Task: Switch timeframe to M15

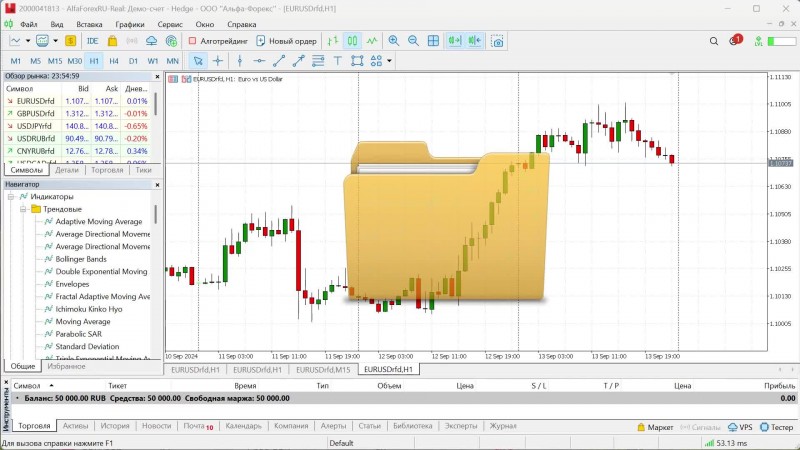Action: tap(55, 61)
